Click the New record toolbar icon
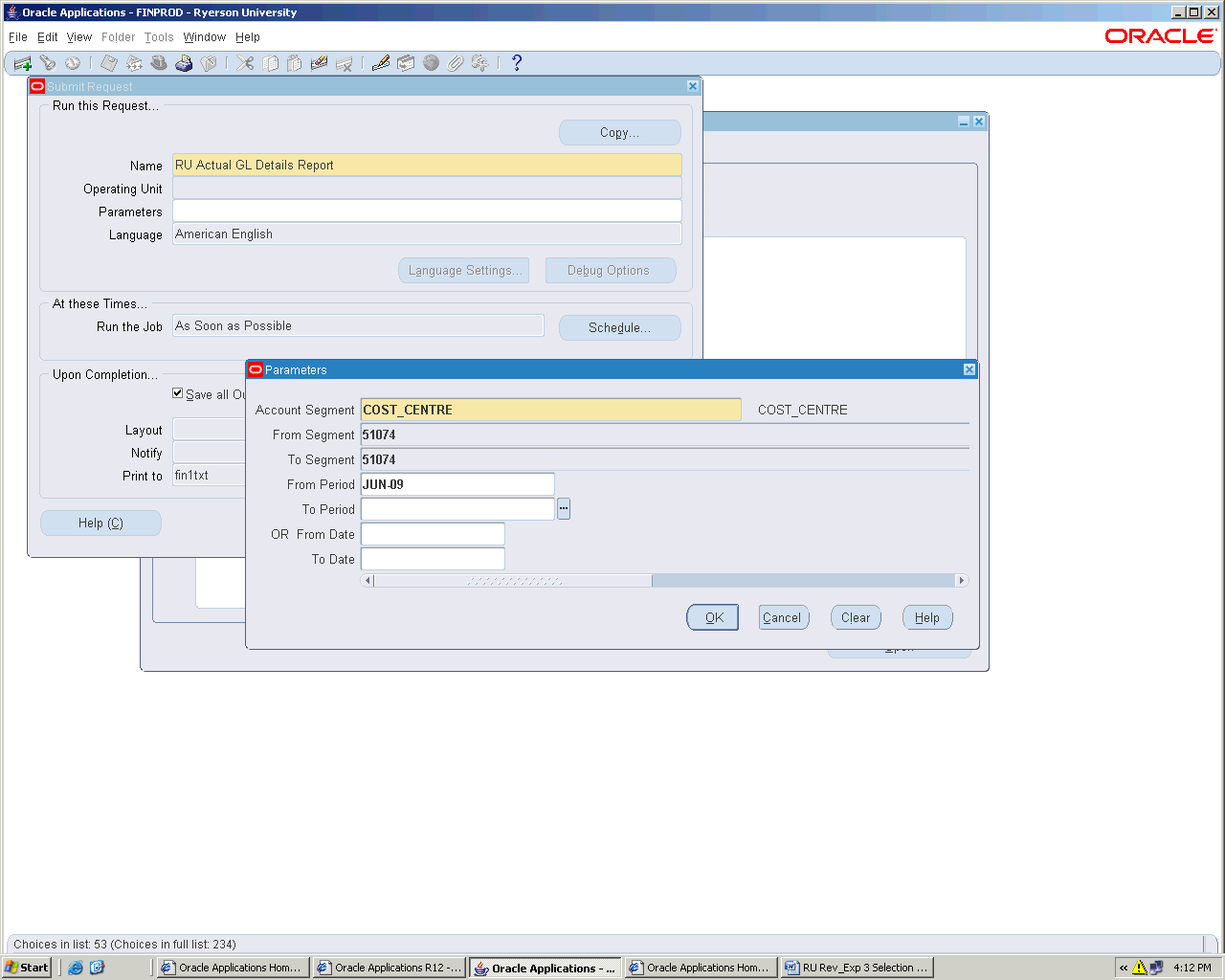 [x=23, y=63]
